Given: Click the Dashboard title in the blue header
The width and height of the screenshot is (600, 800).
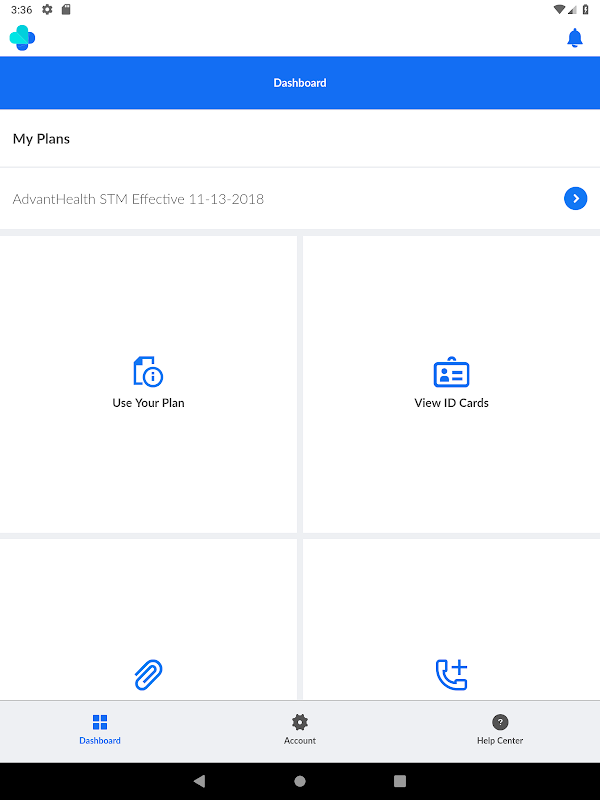Looking at the screenshot, I should tap(300, 83).
